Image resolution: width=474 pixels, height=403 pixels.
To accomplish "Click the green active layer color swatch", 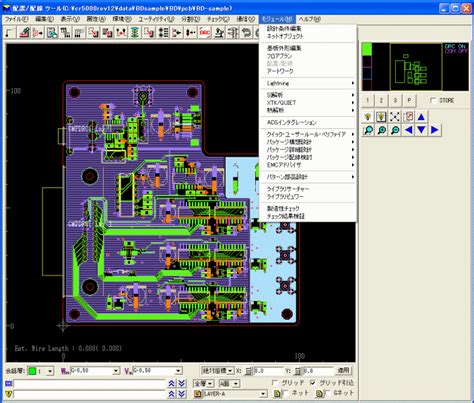I will pyautogui.click(x=32, y=371).
